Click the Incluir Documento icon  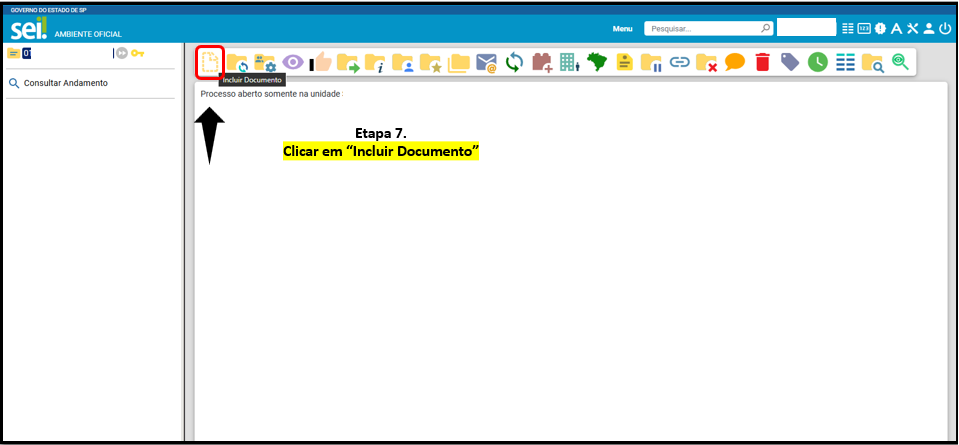(210, 62)
